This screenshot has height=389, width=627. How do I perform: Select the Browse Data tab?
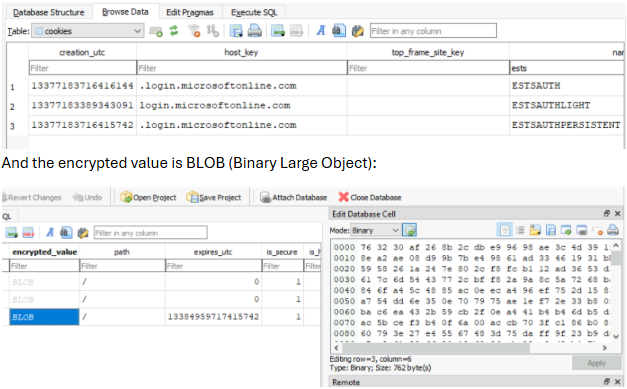[x=125, y=12]
